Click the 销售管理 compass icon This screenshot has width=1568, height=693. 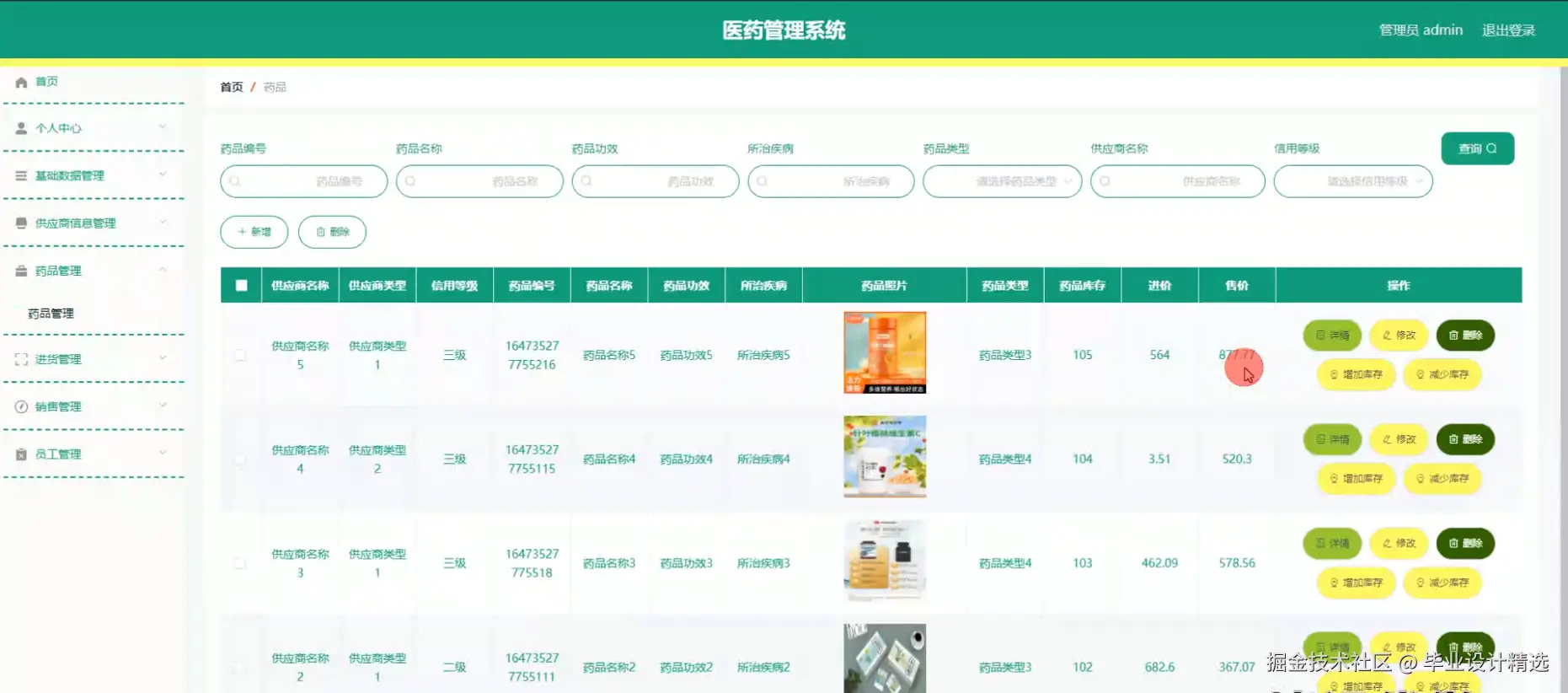[21, 406]
